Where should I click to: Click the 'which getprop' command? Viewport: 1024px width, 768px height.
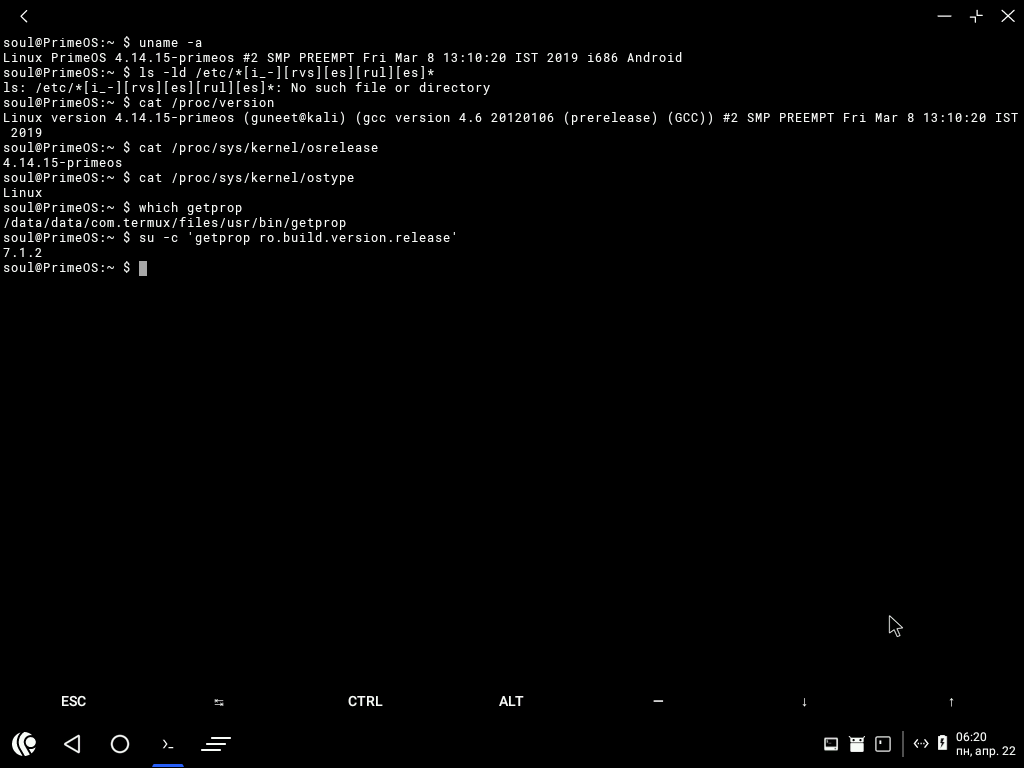tap(190, 208)
